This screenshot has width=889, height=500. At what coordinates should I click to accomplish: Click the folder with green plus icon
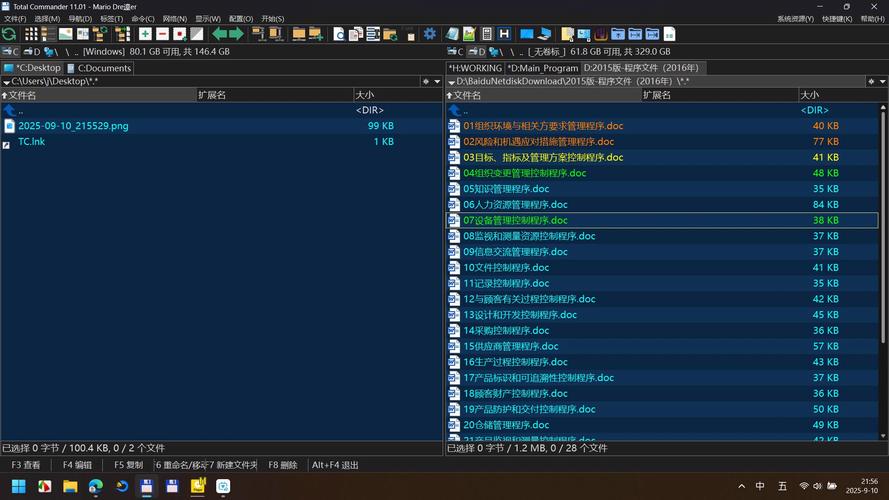click(x=316, y=34)
